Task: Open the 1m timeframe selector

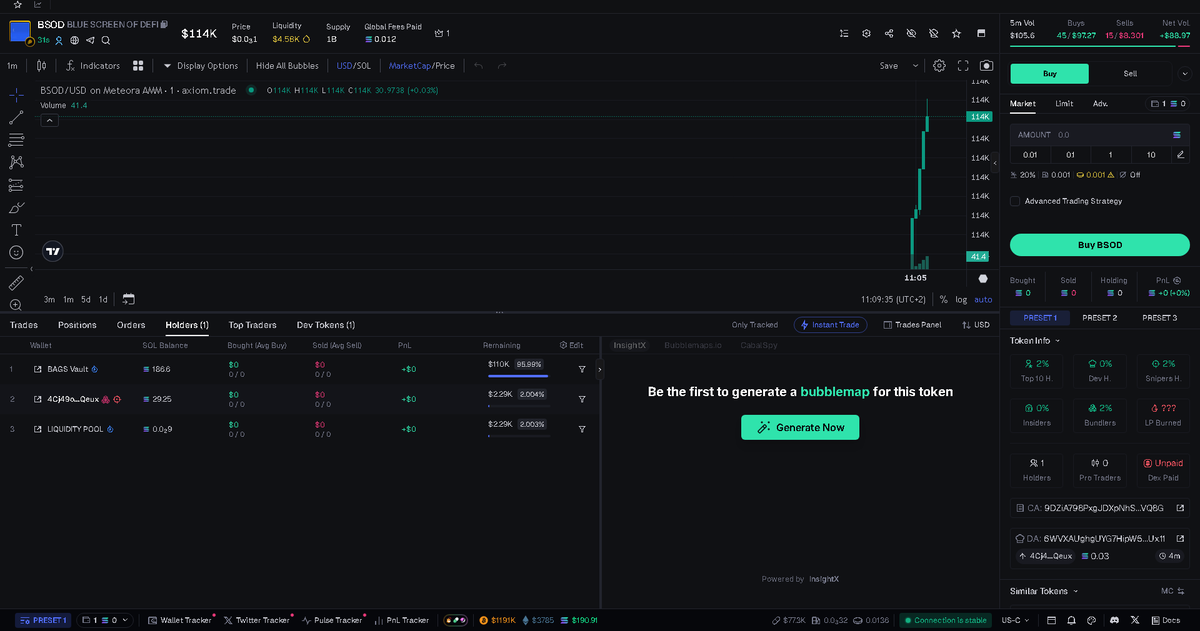Action: [x=13, y=66]
